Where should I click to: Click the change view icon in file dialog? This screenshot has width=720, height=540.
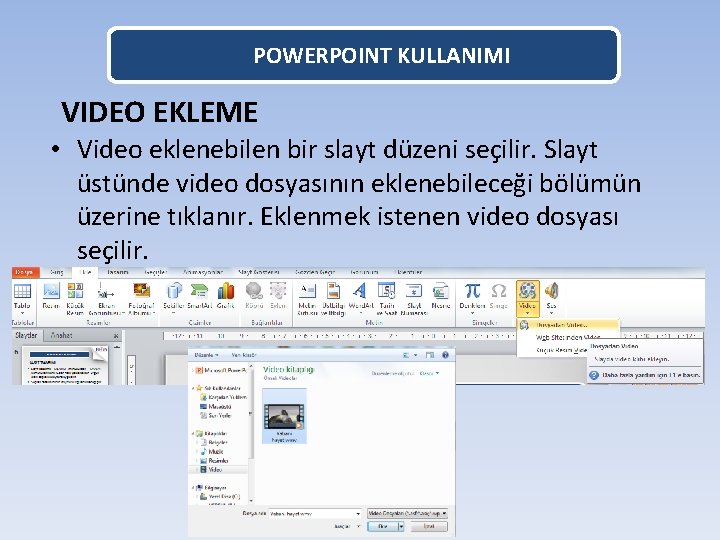(406, 355)
